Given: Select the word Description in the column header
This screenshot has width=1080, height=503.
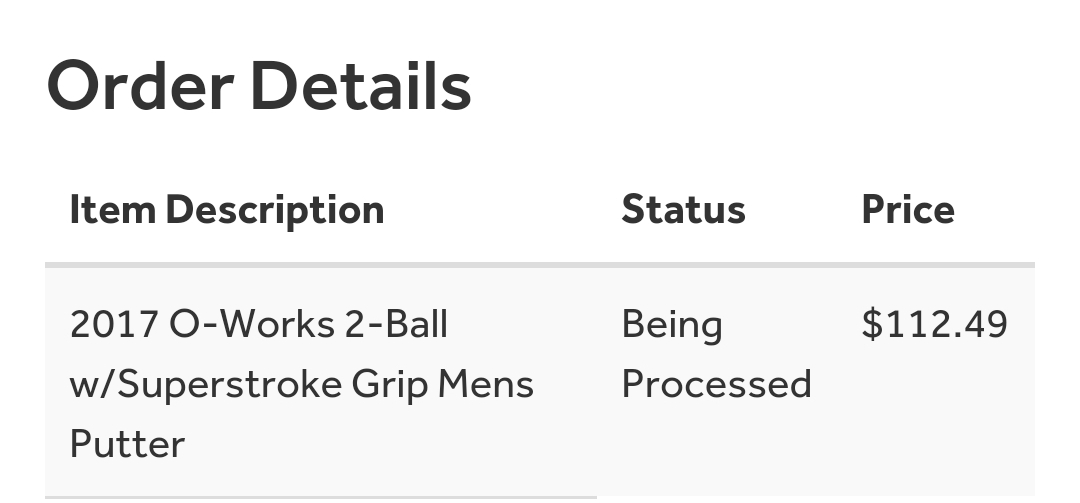Looking at the screenshot, I should [x=274, y=210].
